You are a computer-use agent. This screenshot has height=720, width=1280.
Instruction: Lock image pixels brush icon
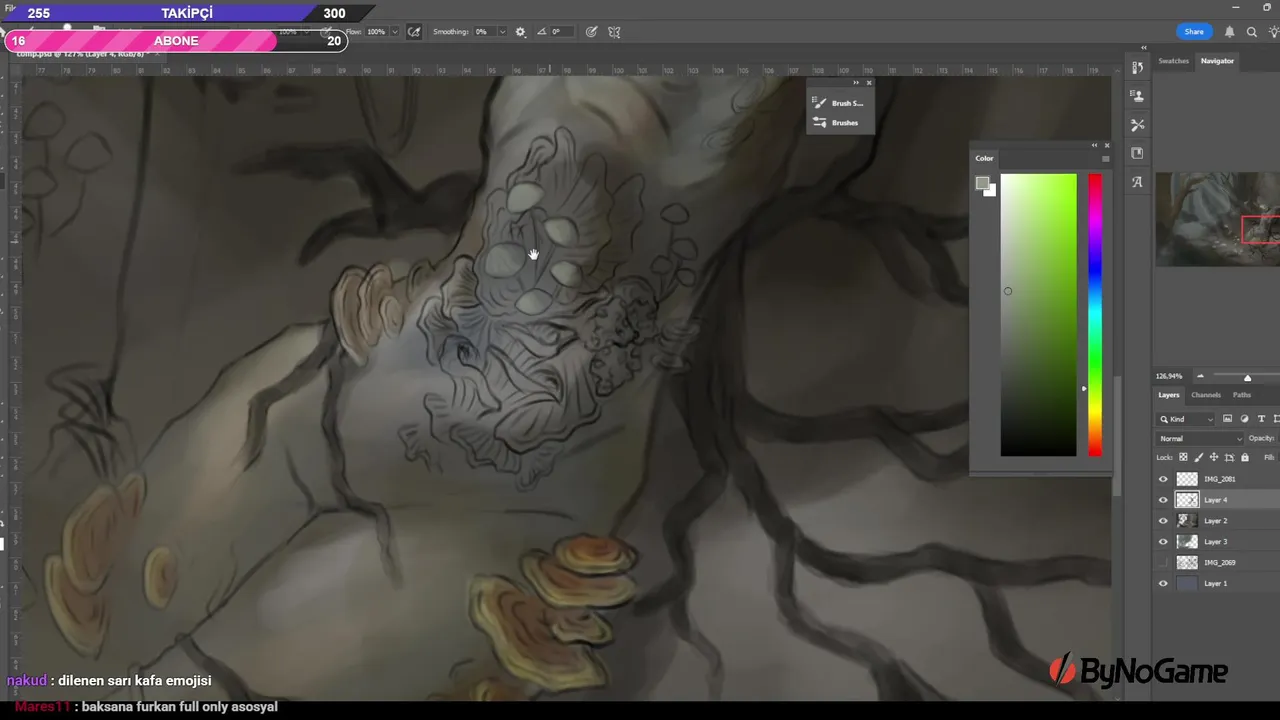pos(1199,457)
